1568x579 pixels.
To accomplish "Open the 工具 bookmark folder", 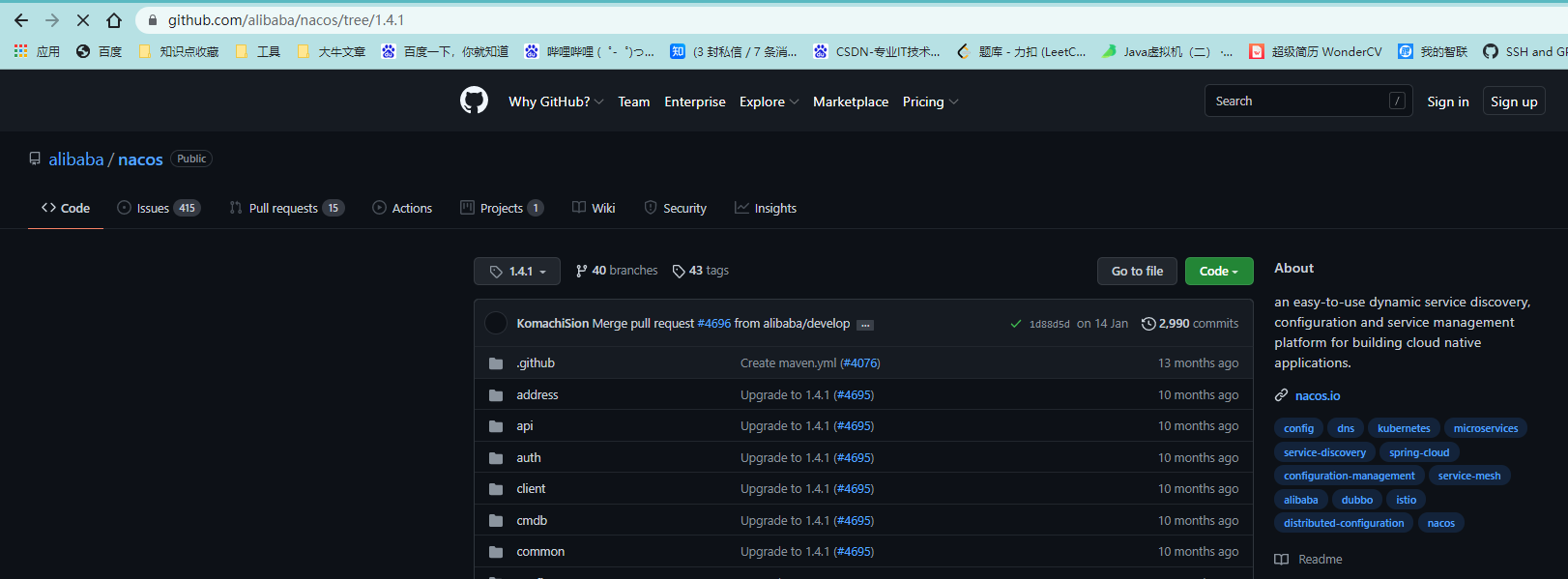I will click(x=258, y=51).
